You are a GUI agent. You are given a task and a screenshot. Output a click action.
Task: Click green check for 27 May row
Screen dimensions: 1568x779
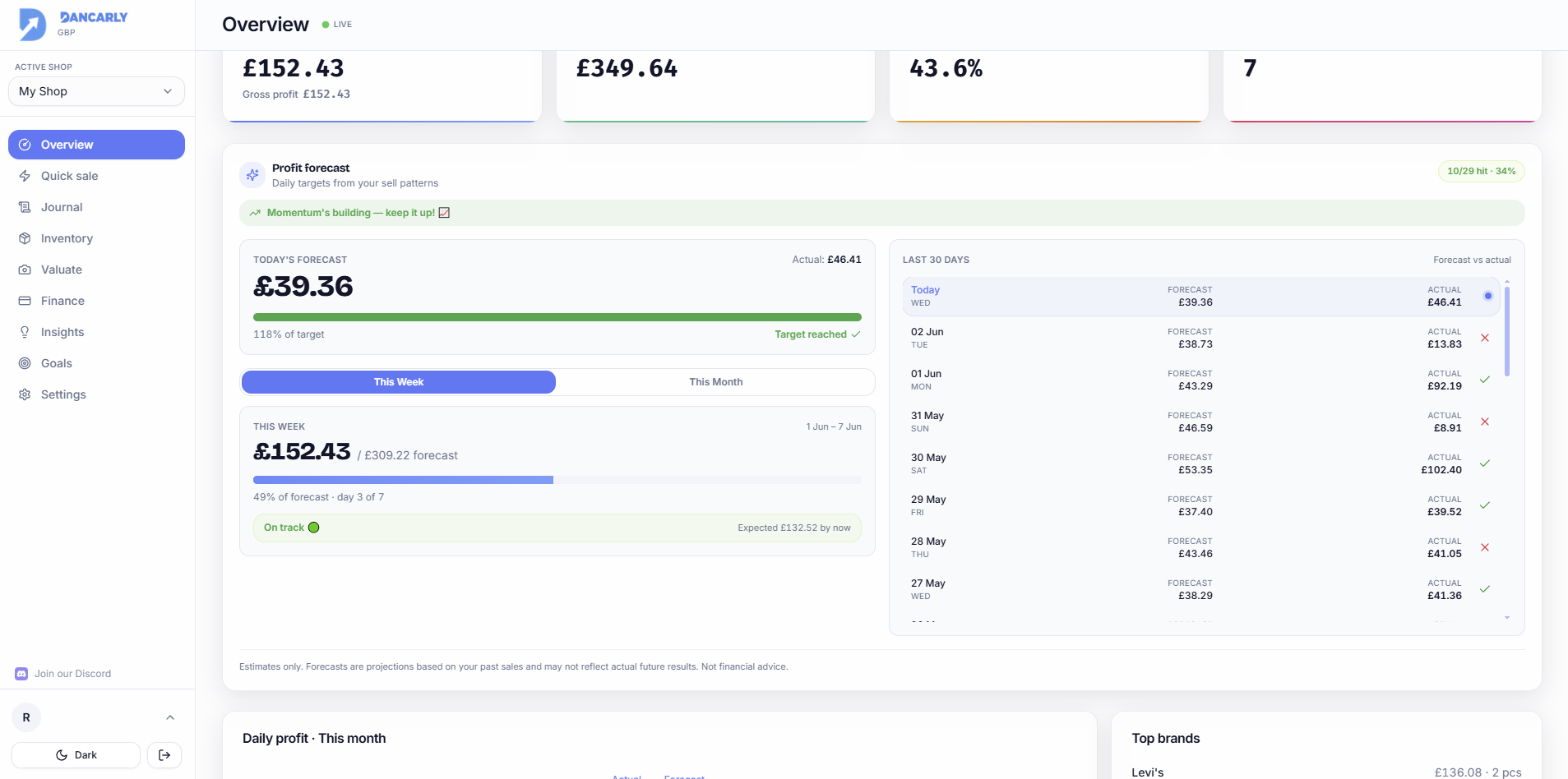[x=1485, y=589]
